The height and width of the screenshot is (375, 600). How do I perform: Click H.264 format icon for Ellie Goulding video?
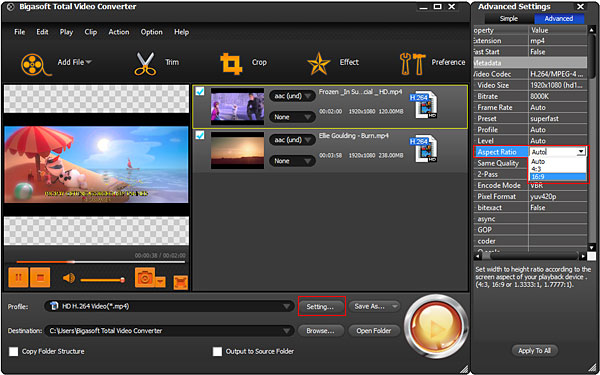[423, 148]
